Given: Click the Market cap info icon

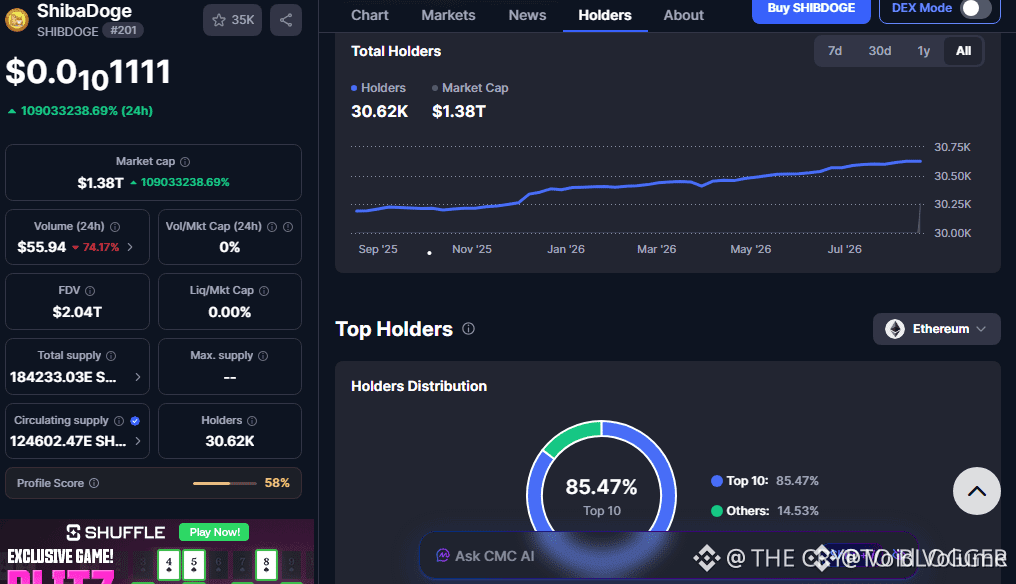Looking at the screenshot, I should [x=185, y=161].
